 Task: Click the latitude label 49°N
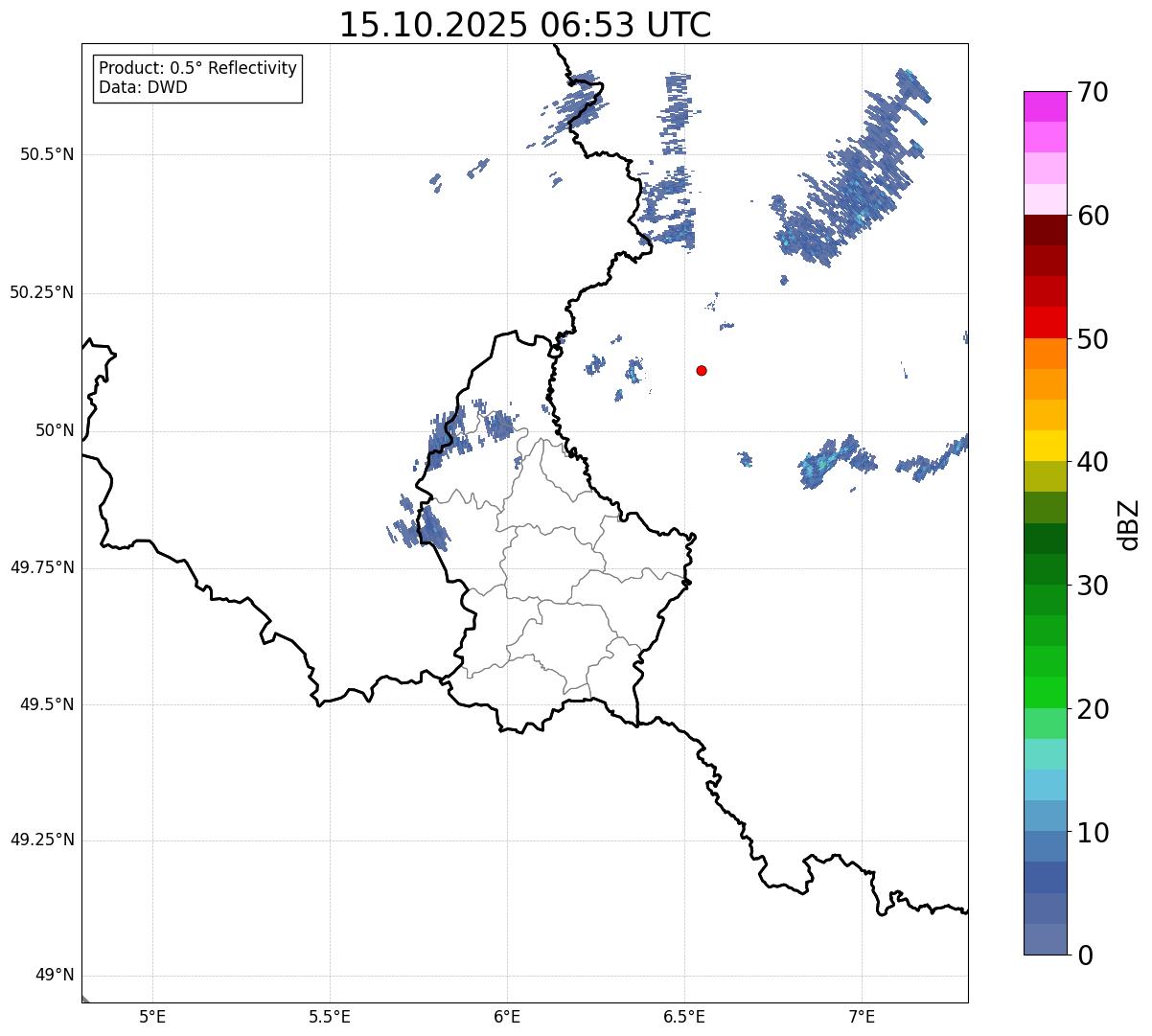55,976
